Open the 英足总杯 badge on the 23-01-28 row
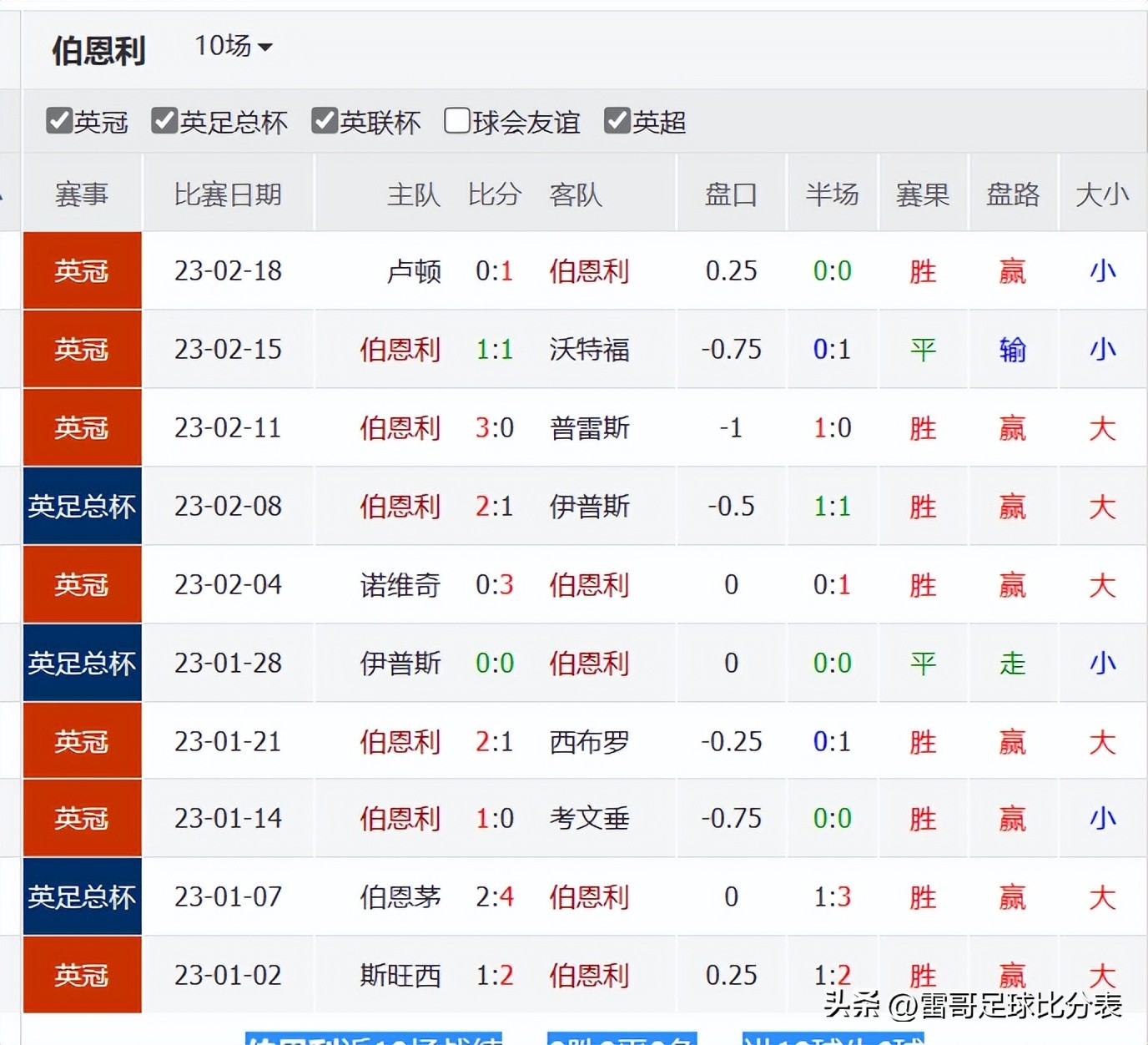The height and width of the screenshot is (1045, 1148). 81,663
